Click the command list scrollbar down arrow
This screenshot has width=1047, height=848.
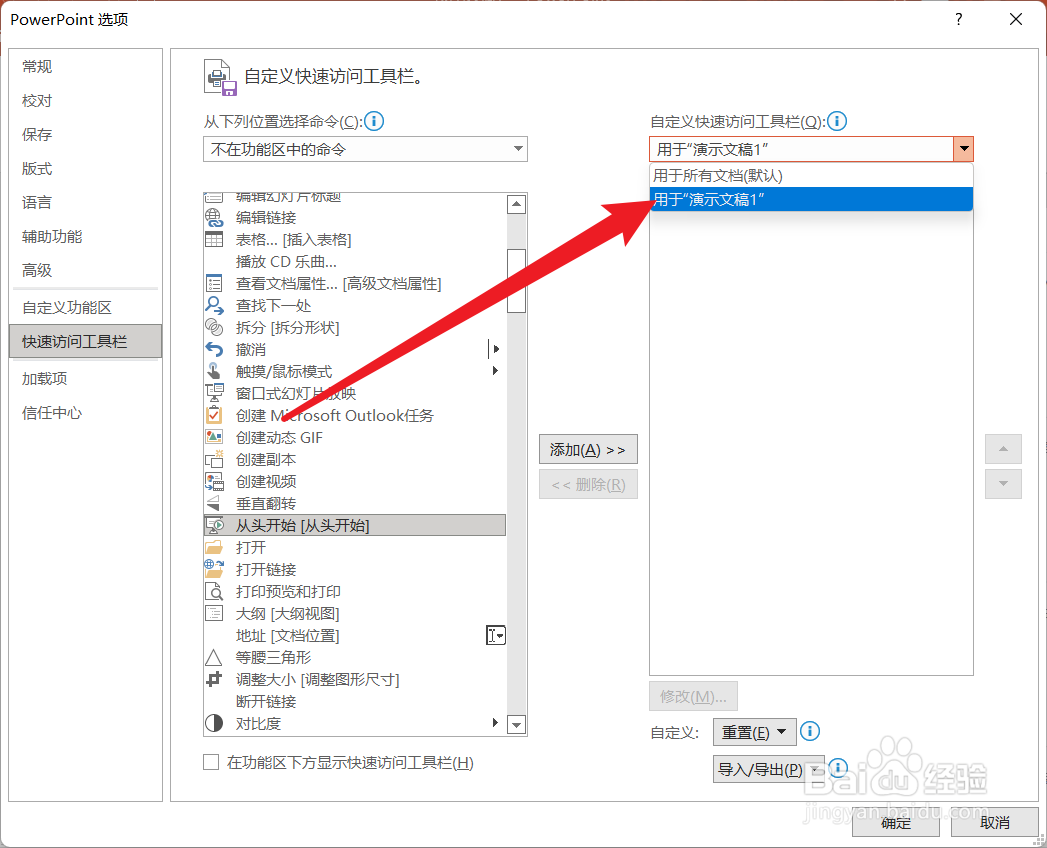click(x=516, y=724)
